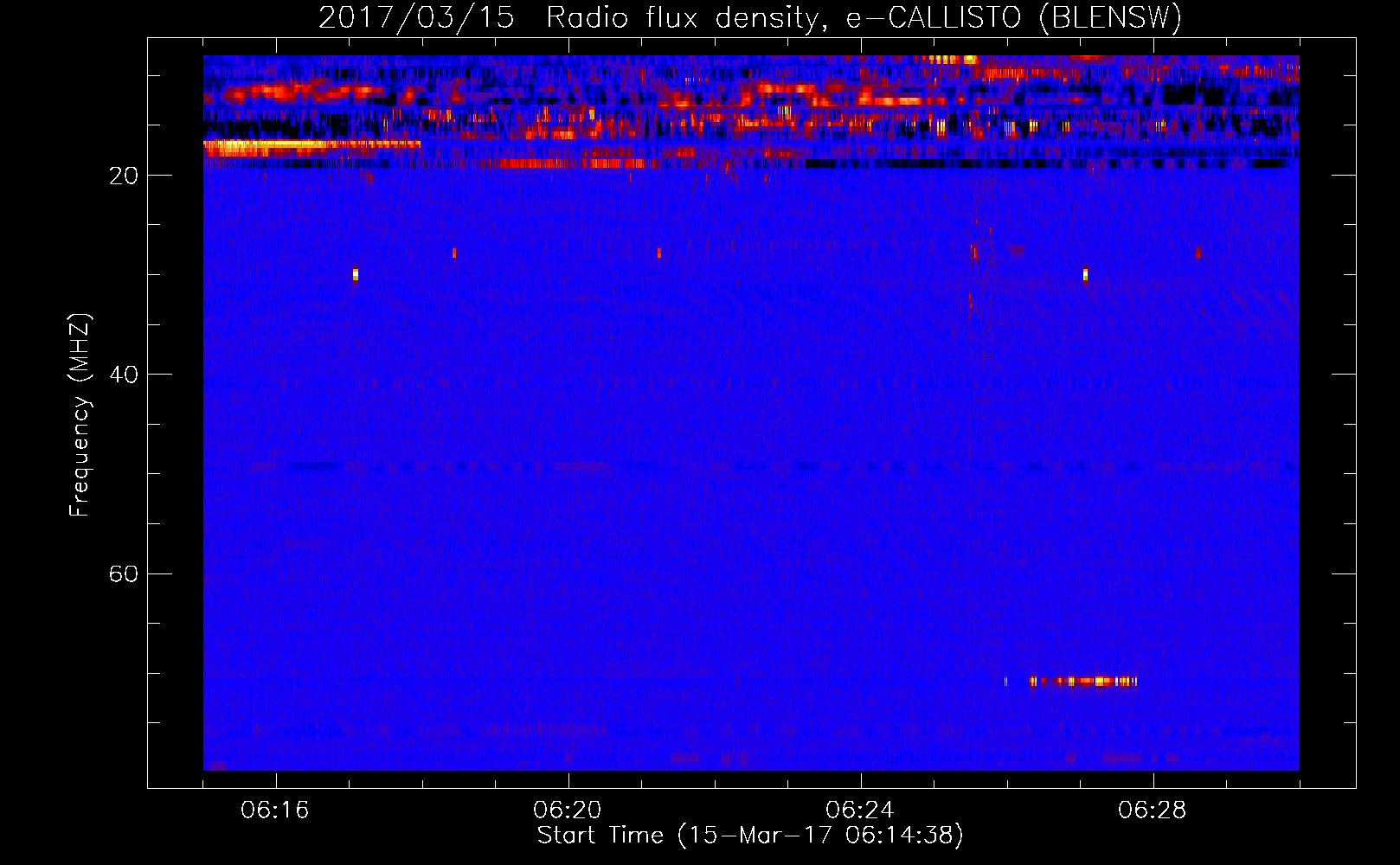Click the 'Start Time (15-Mar-17 06:14:38)' label
The width and height of the screenshot is (1400, 865).
pos(750,836)
